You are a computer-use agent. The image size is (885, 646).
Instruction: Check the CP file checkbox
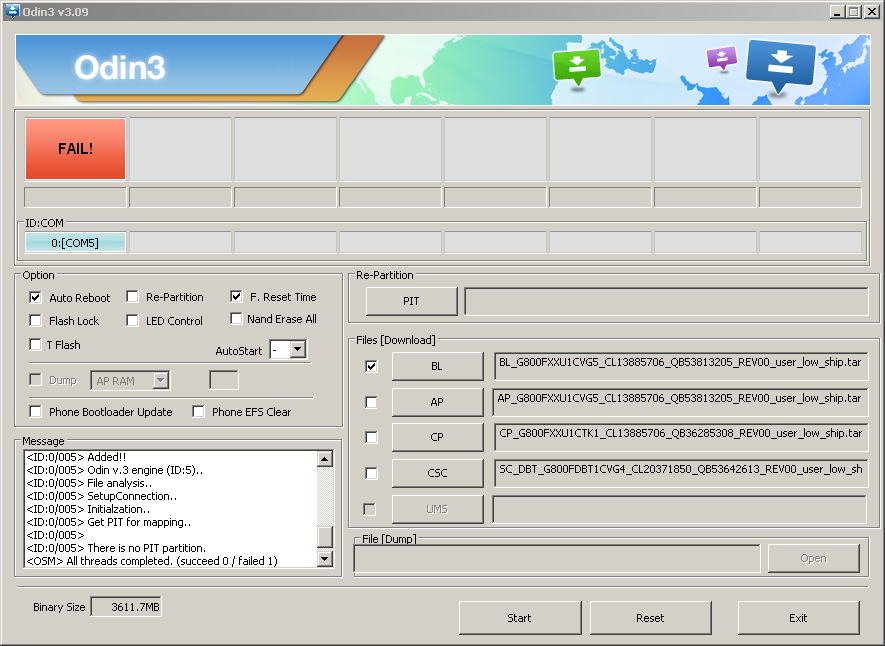tap(371, 437)
